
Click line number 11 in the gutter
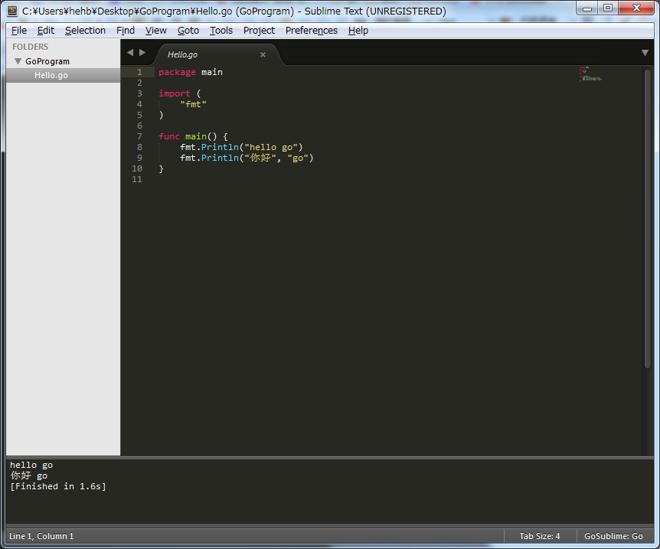(137, 179)
